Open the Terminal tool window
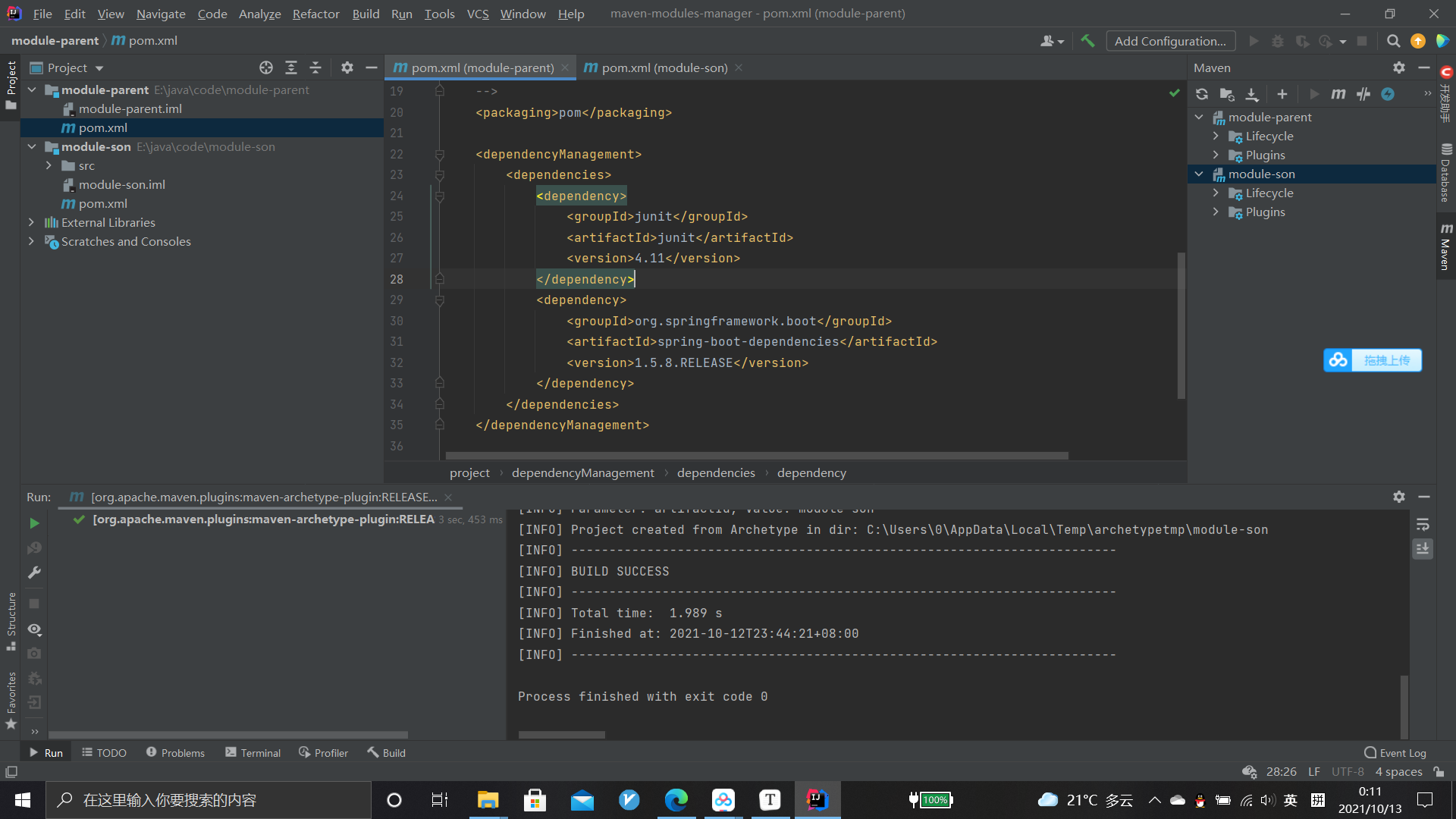Screen dimensions: 1456x819 tap(253, 752)
